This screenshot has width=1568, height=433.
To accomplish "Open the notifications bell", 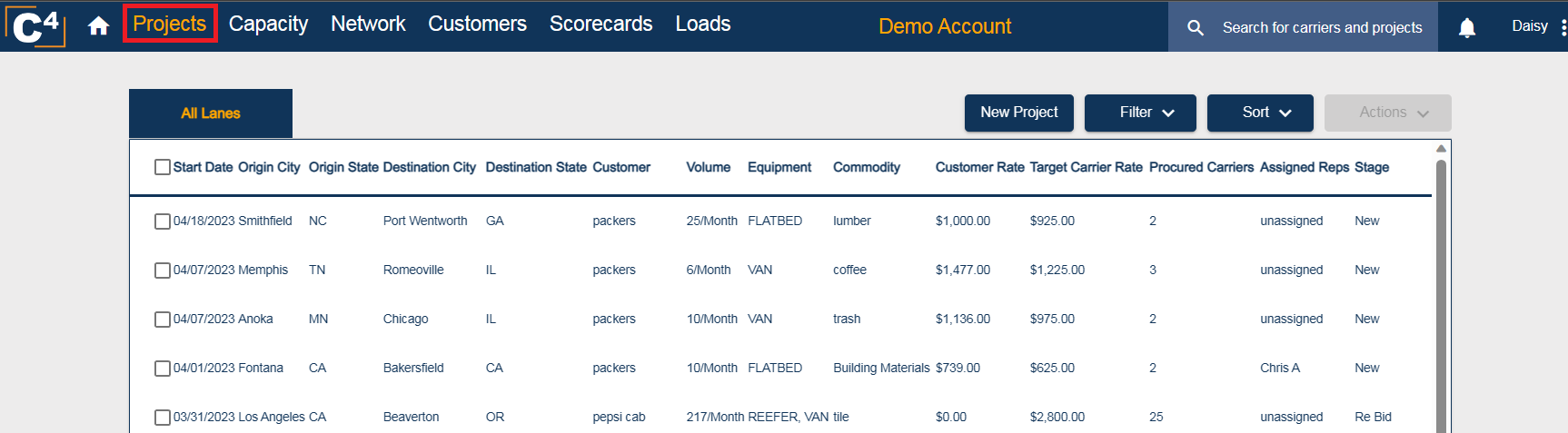I will pyautogui.click(x=1466, y=27).
